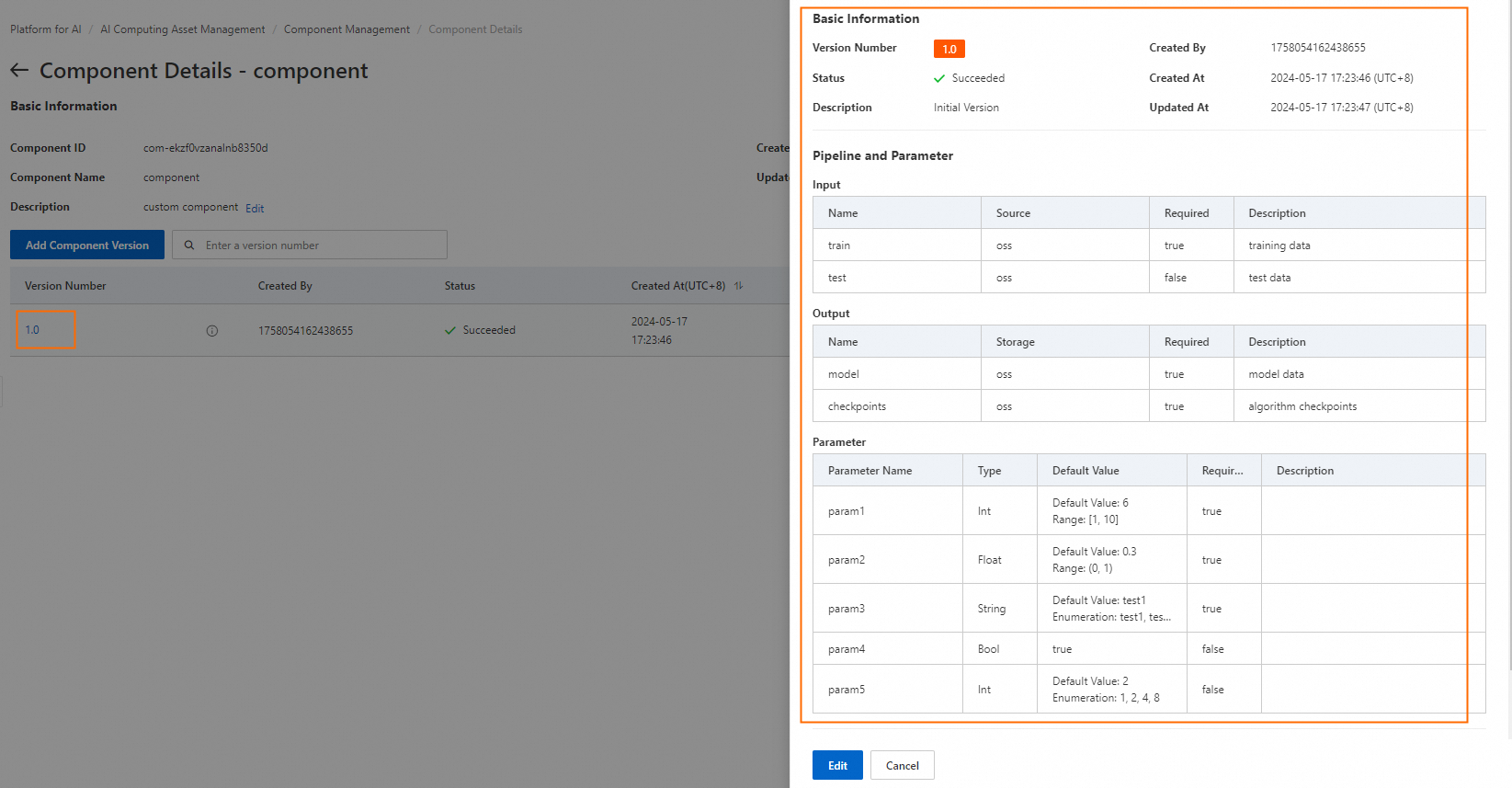Image resolution: width=1512 pixels, height=788 pixels.
Task: Select the Initial Version description text
Action: (x=966, y=108)
